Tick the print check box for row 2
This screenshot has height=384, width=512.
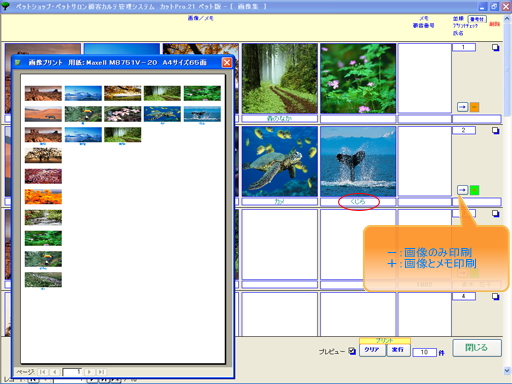click(x=496, y=131)
